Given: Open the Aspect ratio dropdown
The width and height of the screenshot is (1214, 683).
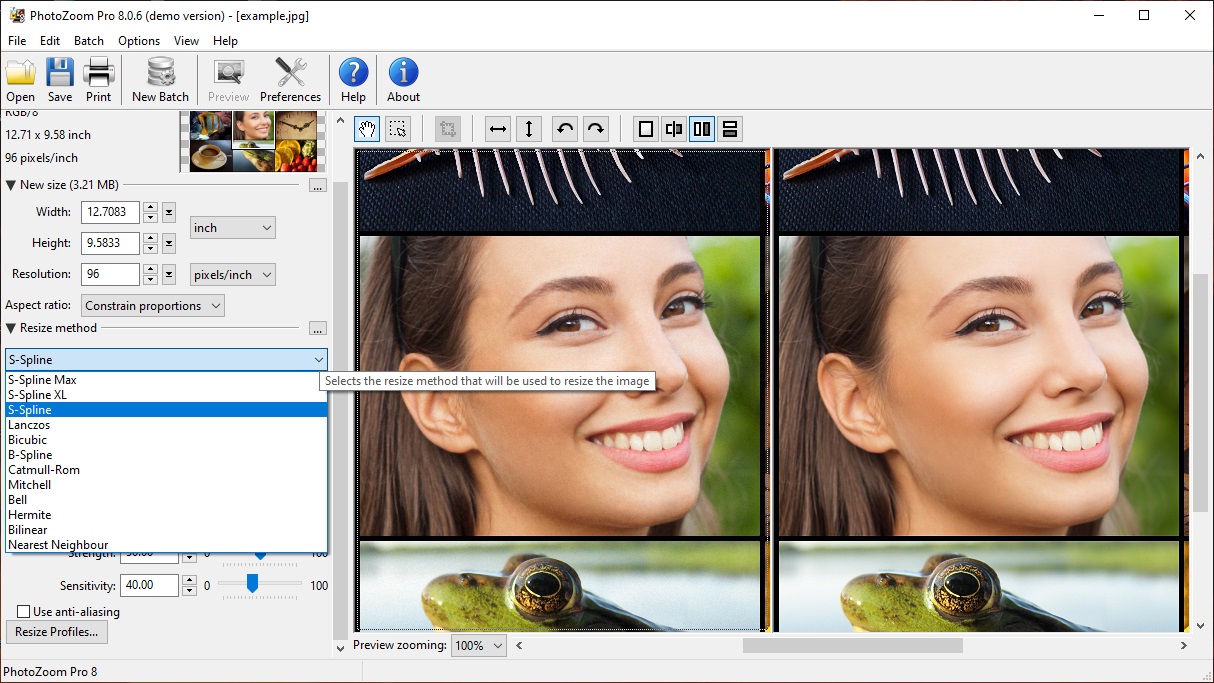Looking at the screenshot, I should [x=153, y=306].
